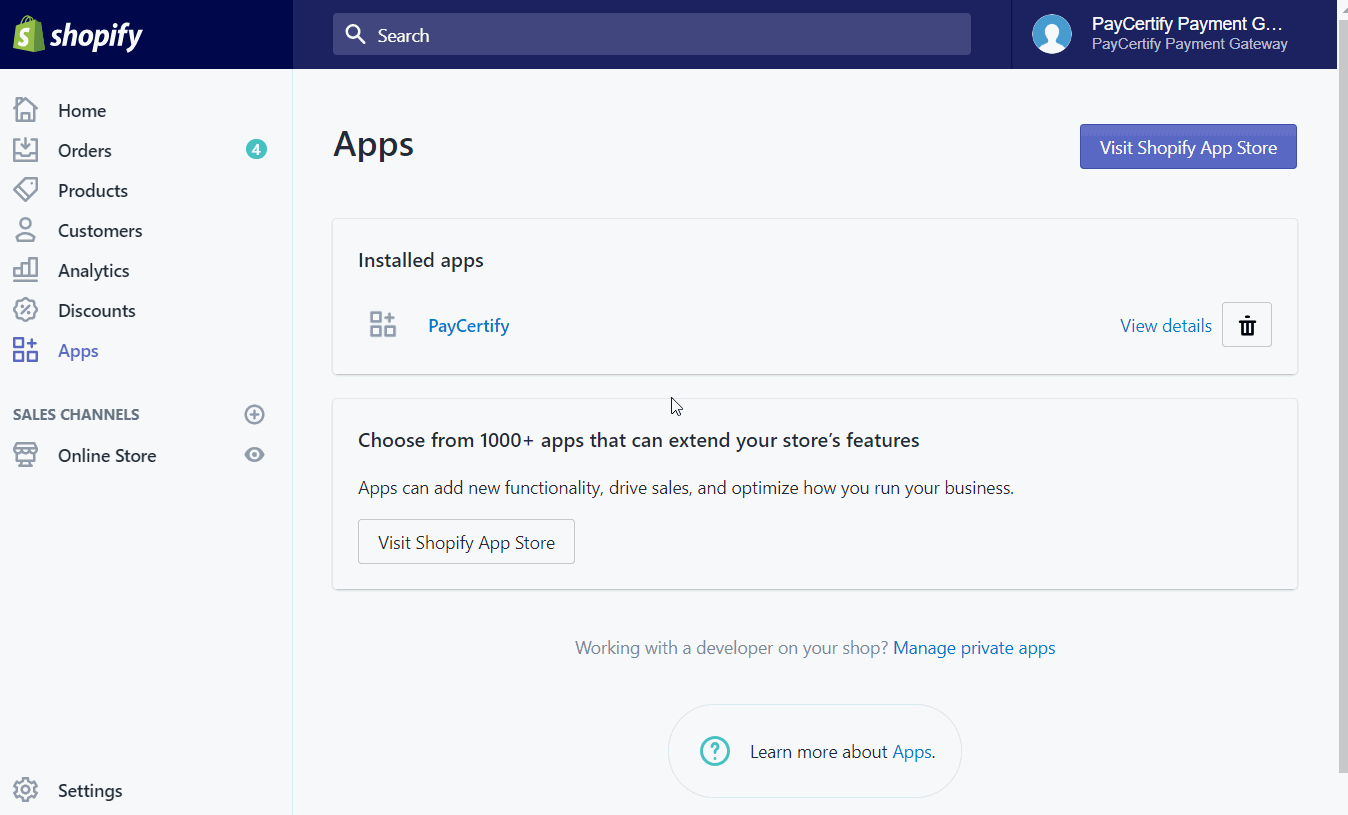Click the Installed apps heading

coord(421,261)
